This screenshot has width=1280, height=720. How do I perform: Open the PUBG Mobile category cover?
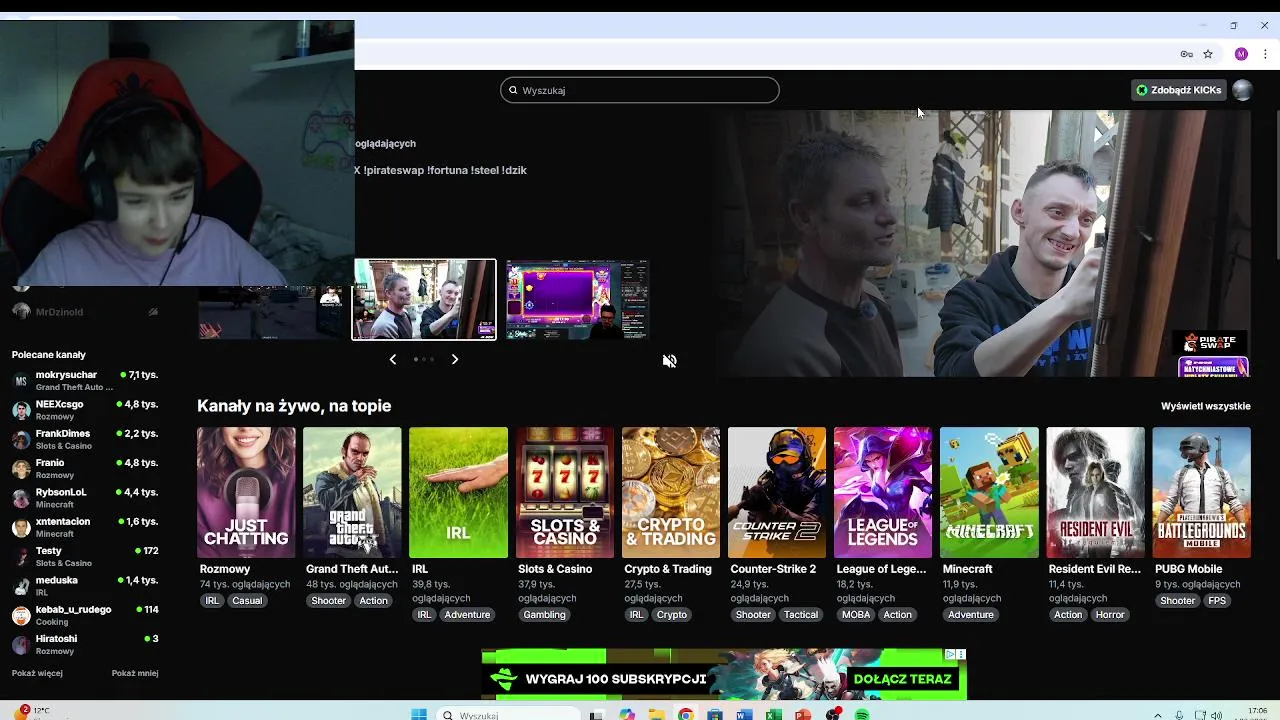click(x=1201, y=492)
